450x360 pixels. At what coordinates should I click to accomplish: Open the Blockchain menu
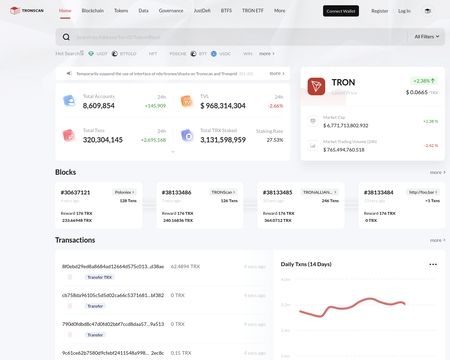pyautogui.click(x=93, y=11)
